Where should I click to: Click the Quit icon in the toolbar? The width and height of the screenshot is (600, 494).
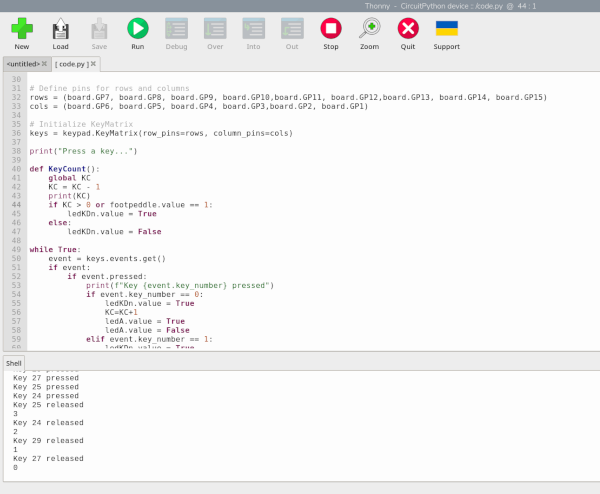pos(408,29)
